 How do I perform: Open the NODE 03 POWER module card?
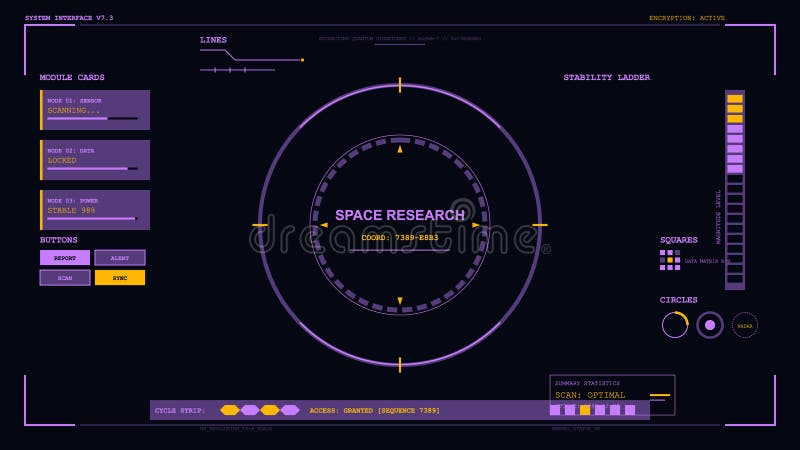pos(95,210)
